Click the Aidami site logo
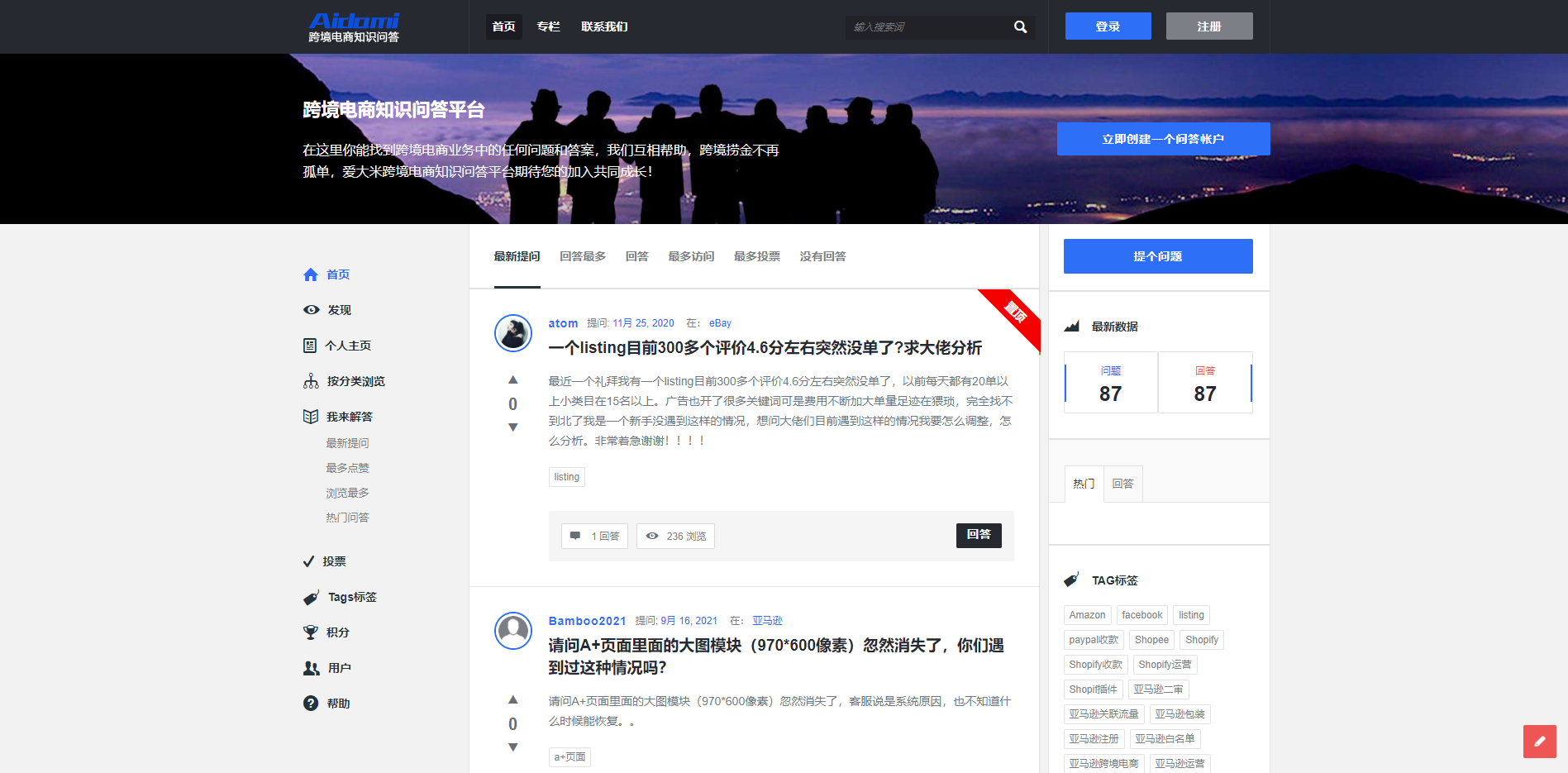This screenshot has height=773, width=1568. (354, 26)
